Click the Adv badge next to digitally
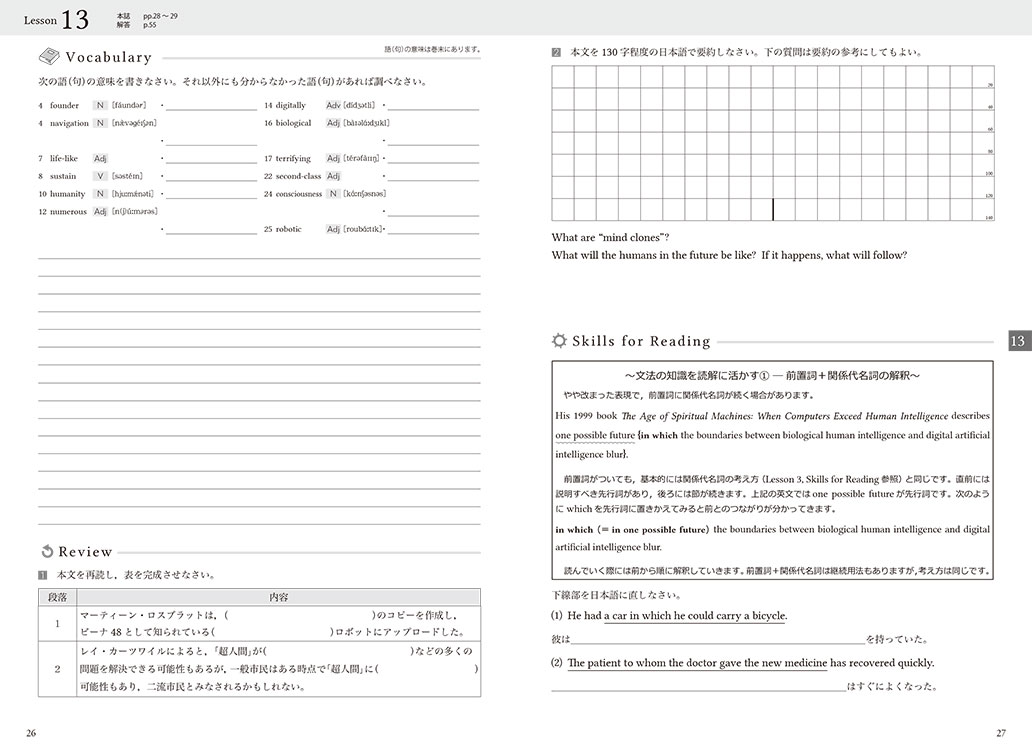This screenshot has height=749, width=1032. pos(333,105)
